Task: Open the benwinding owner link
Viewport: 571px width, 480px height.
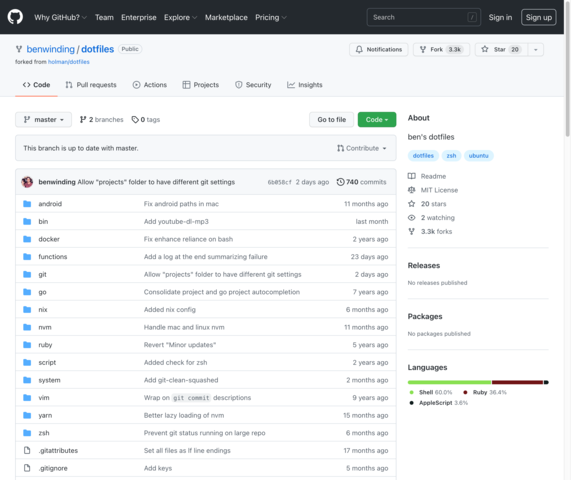Action: coord(51,49)
